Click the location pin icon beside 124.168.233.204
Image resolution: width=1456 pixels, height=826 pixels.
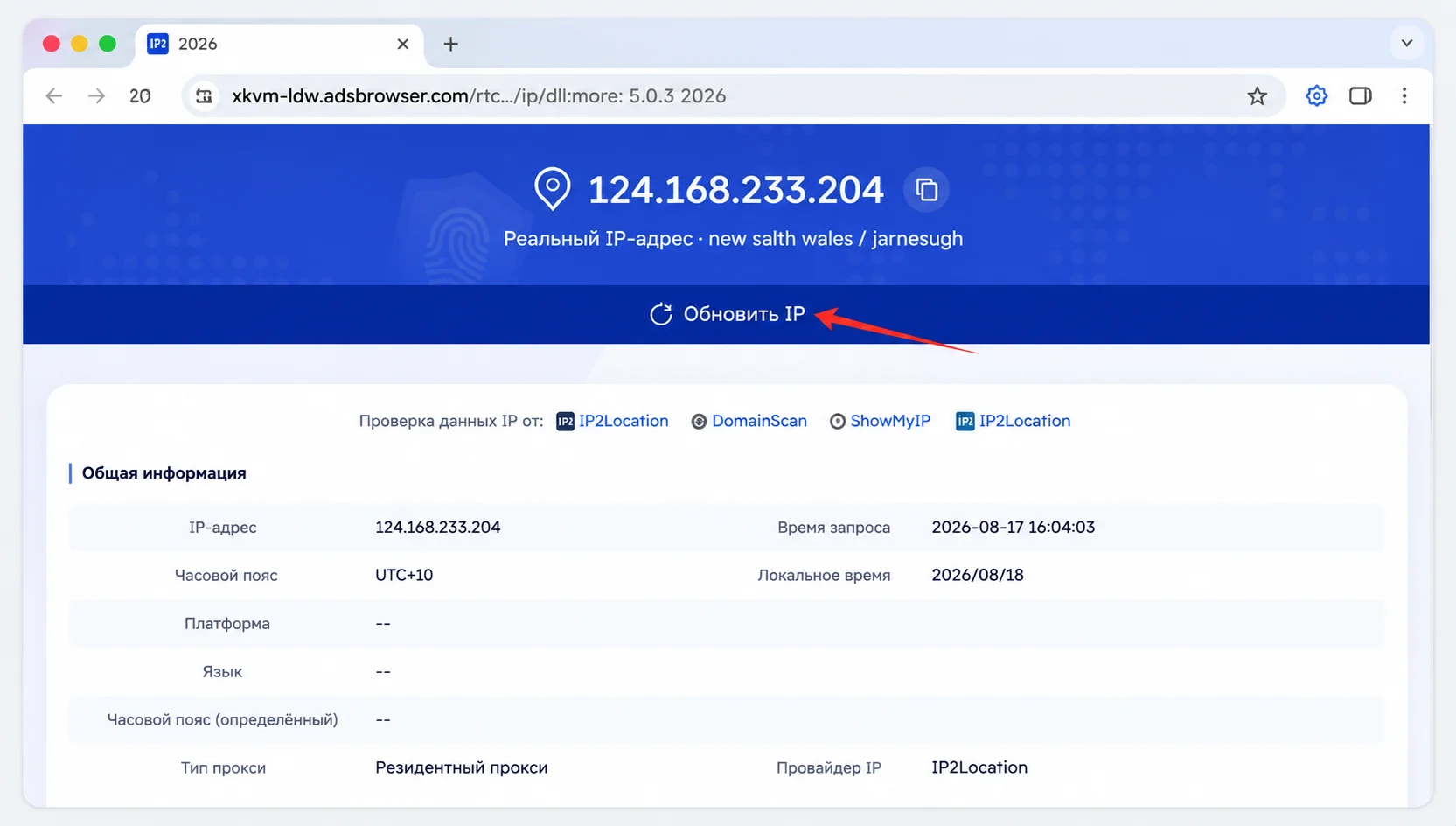[553, 189]
